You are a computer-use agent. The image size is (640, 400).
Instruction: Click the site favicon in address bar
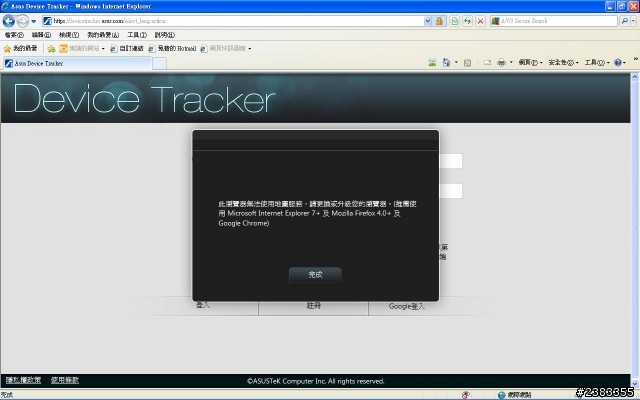pyautogui.click(x=48, y=21)
